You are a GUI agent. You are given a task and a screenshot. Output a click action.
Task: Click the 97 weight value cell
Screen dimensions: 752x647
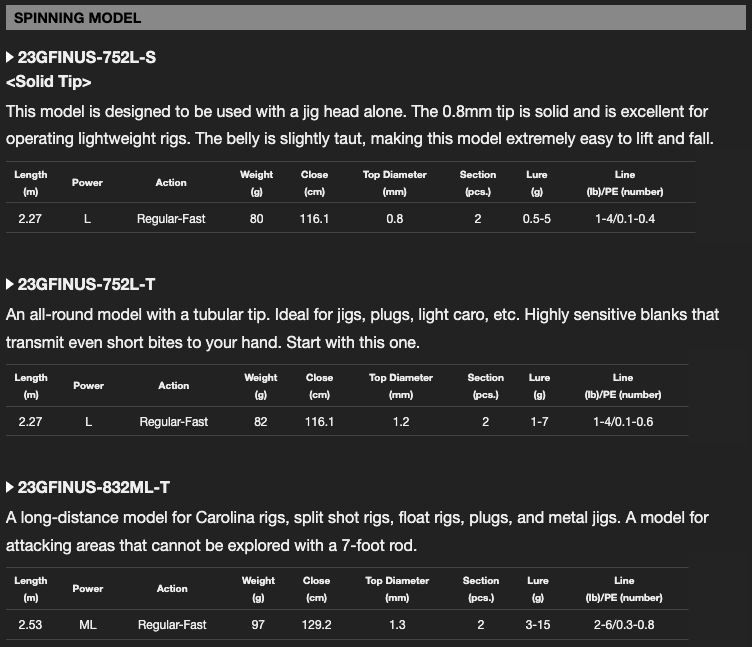(258, 625)
